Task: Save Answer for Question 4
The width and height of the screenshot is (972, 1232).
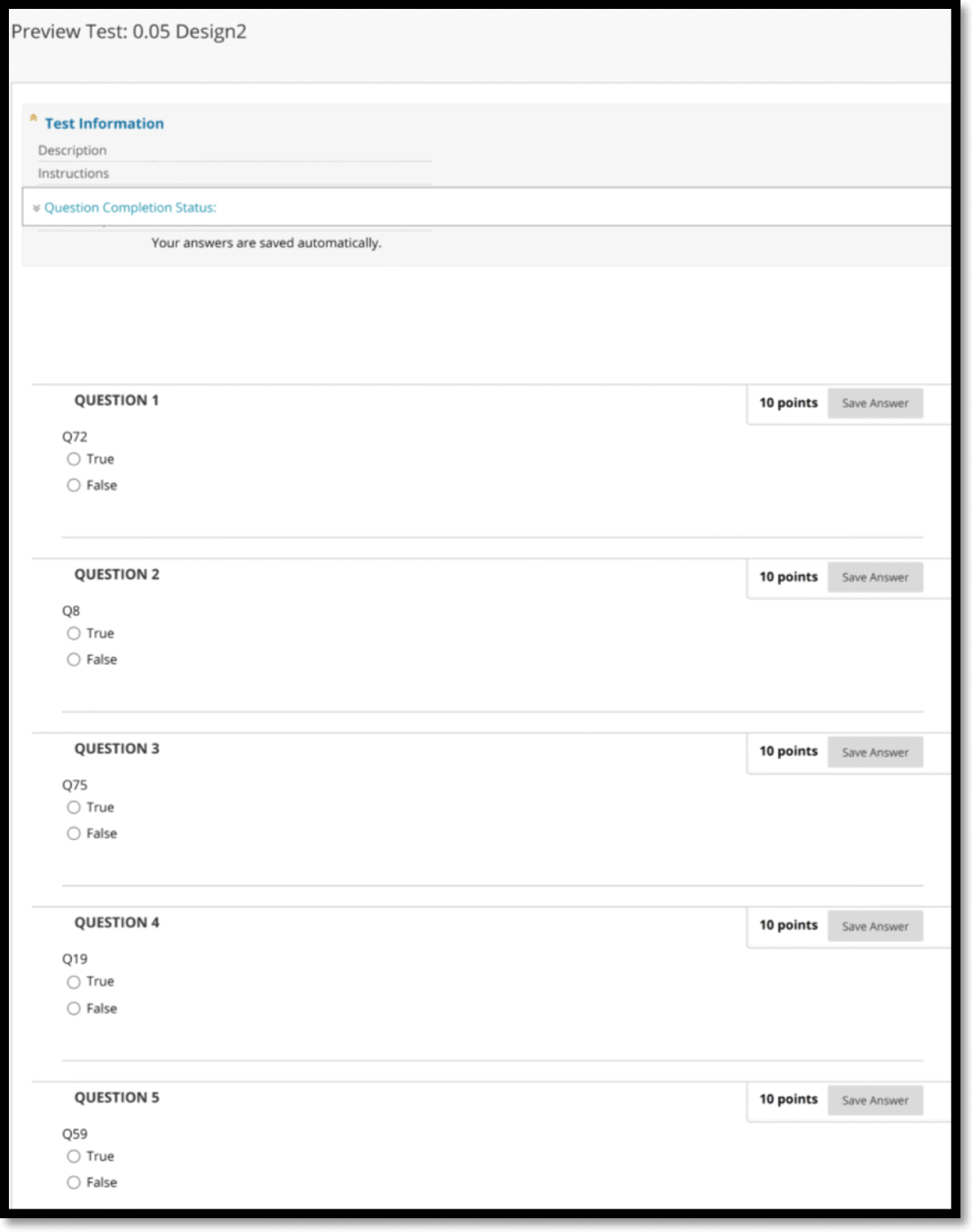Action: (875, 927)
